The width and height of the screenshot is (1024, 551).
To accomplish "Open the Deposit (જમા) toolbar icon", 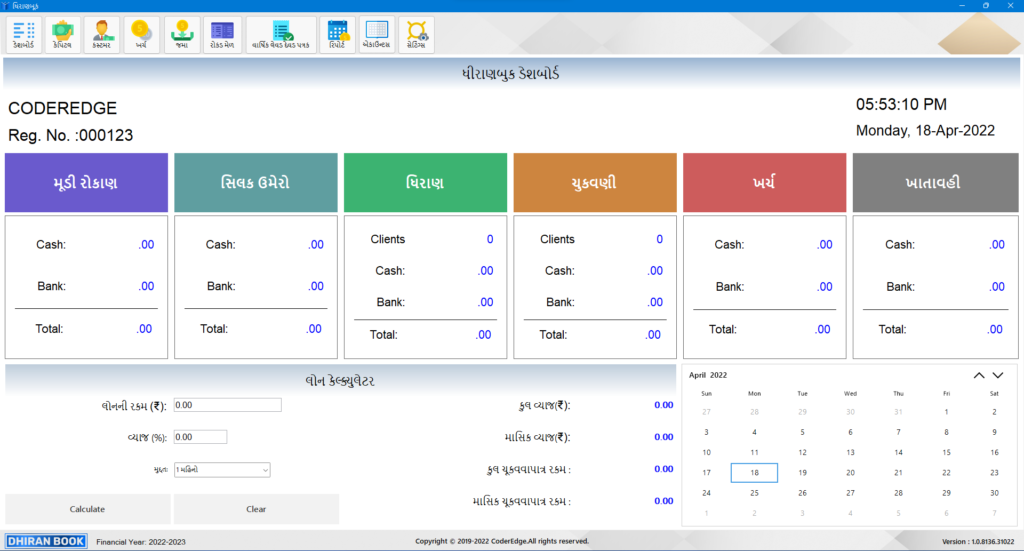I will [x=181, y=34].
